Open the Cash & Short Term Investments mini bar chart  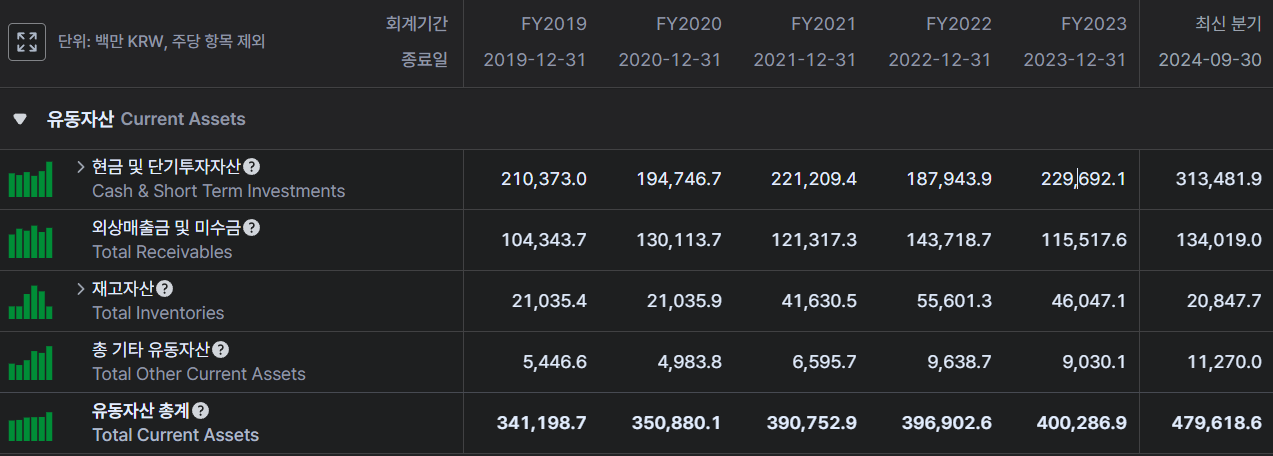point(30,180)
